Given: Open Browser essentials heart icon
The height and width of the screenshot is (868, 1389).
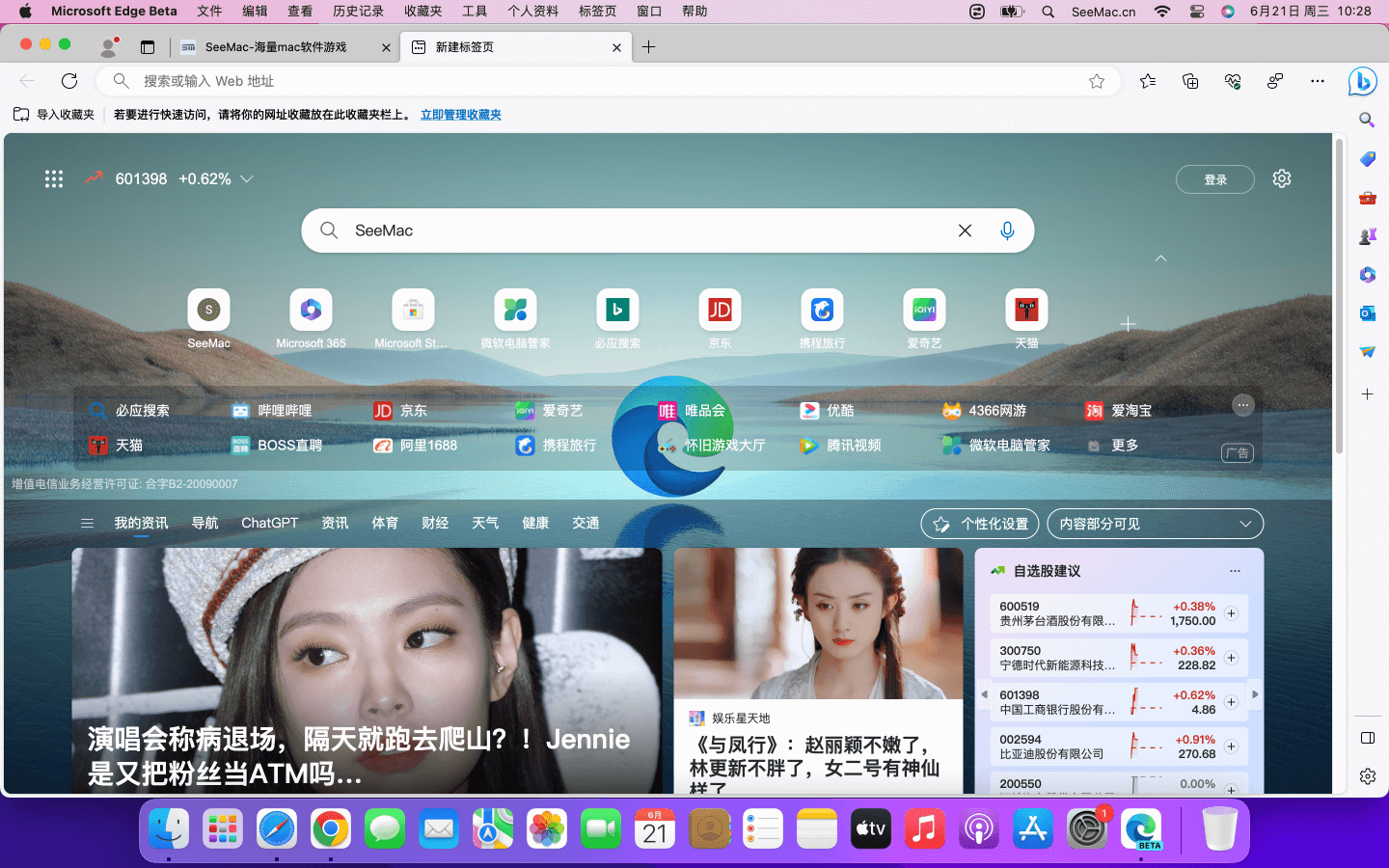Looking at the screenshot, I should [x=1233, y=81].
